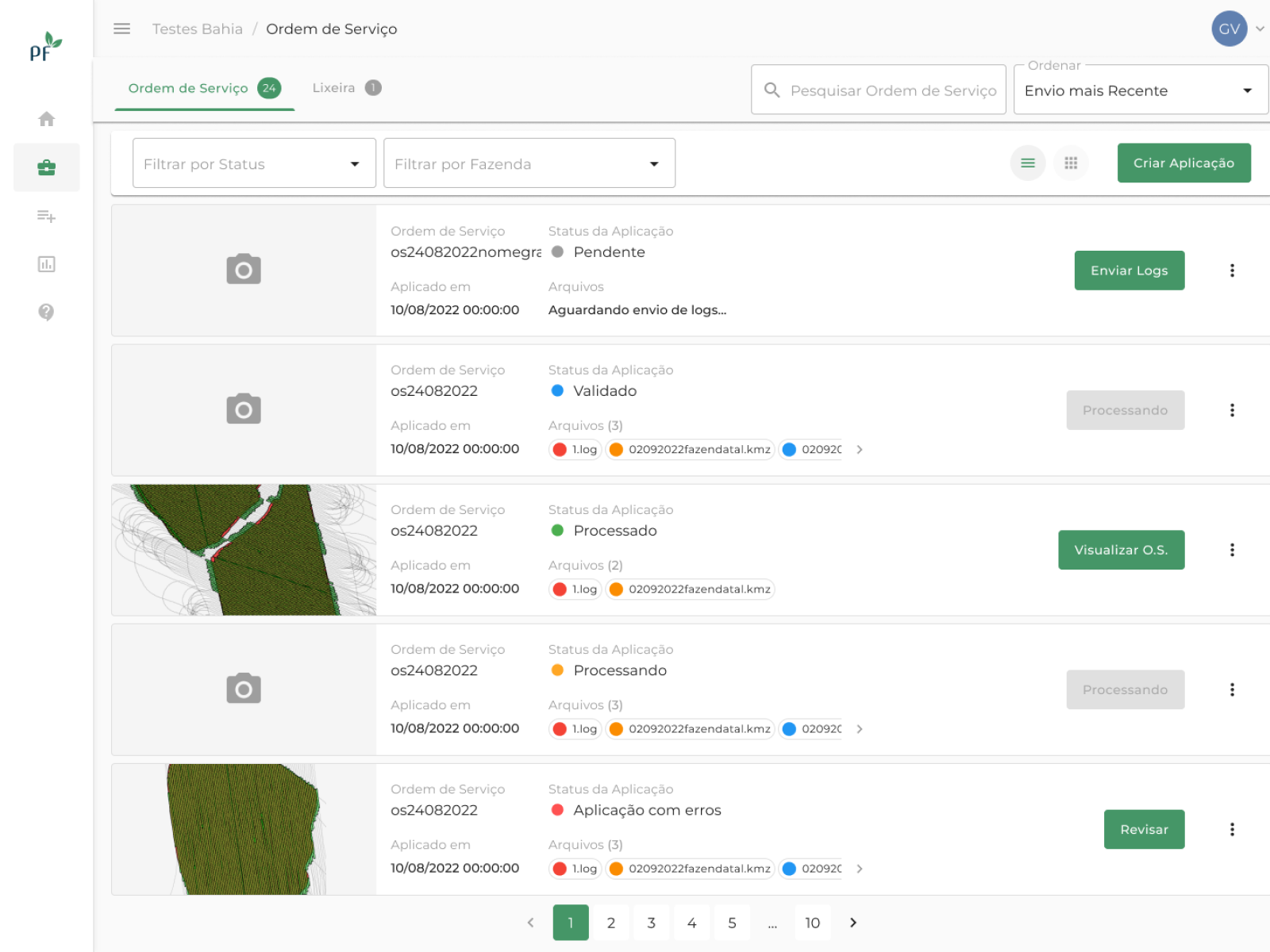Go to pagination page 3
The width and height of the screenshot is (1270, 952).
(x=652, y=923)
